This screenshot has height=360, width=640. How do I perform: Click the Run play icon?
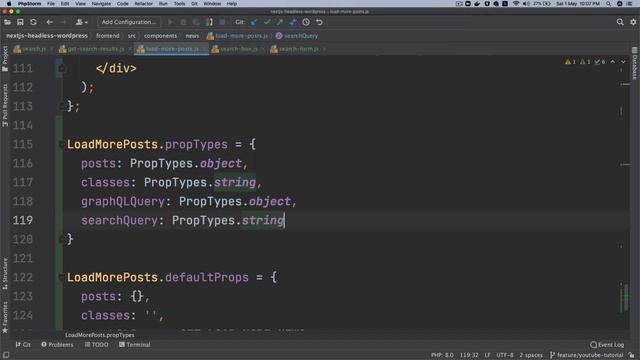(171, 22)
